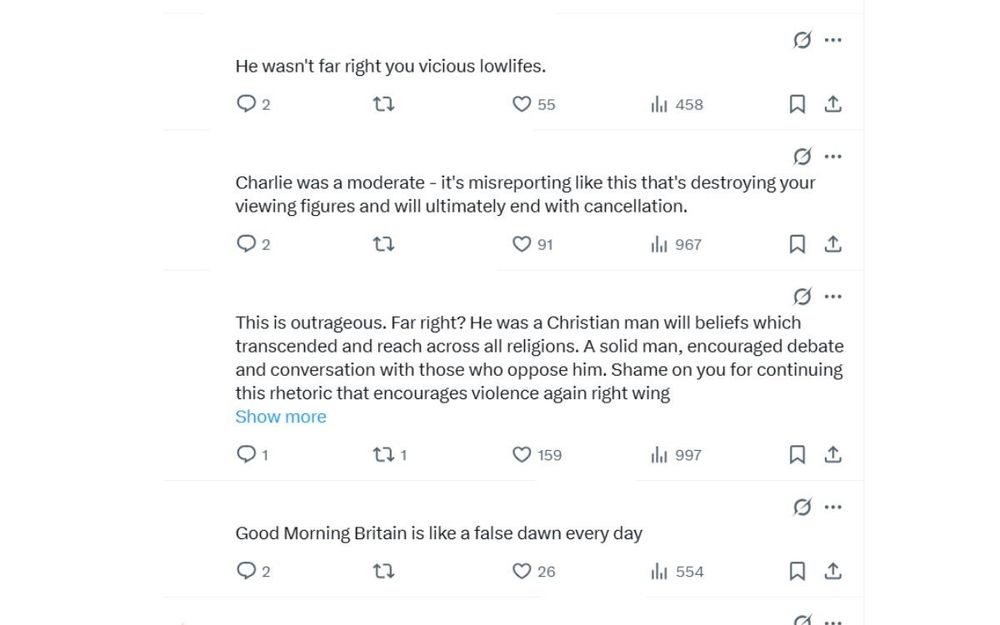Open replies showing count 2 on bottom post
Screen dimensions: 1000x625
point(246,570)
